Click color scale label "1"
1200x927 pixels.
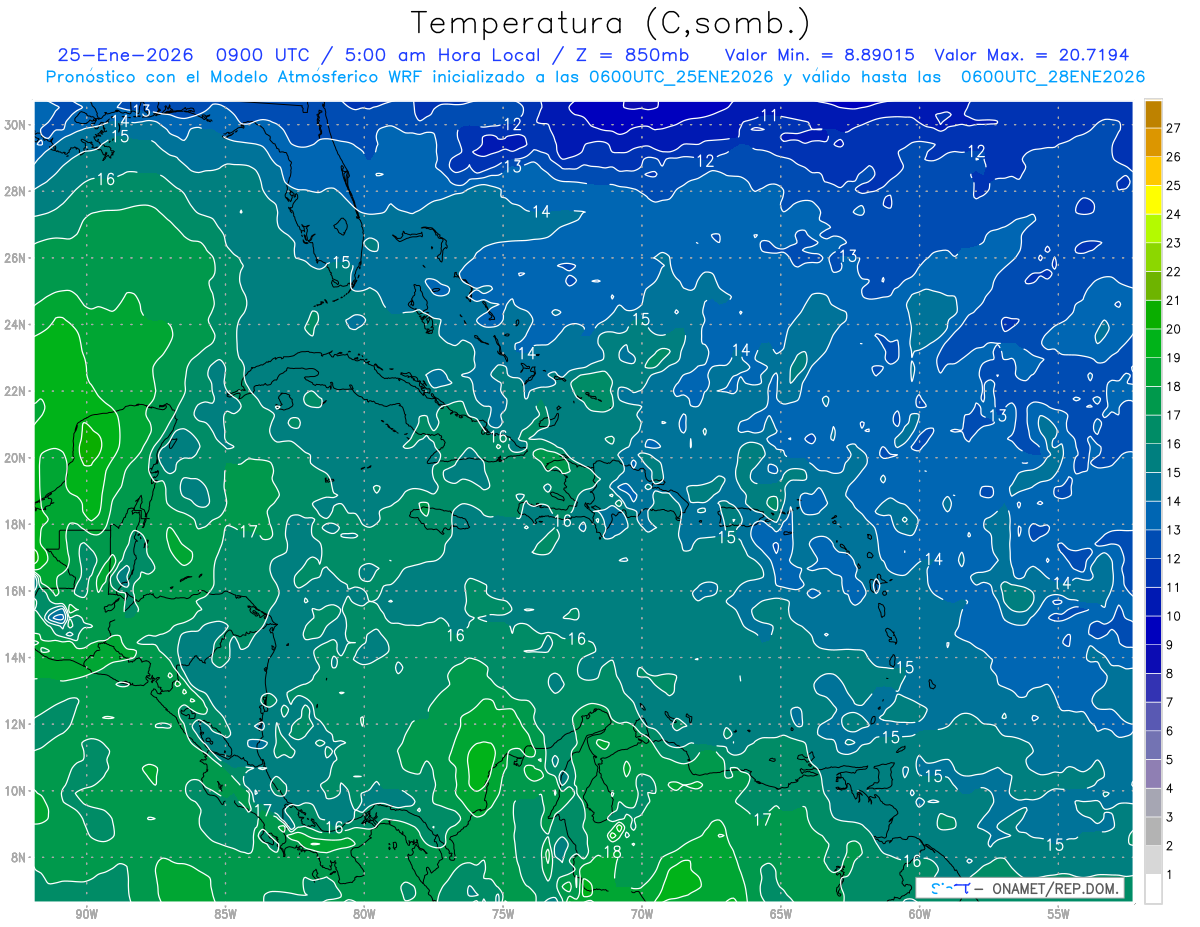click(1170, 875)
